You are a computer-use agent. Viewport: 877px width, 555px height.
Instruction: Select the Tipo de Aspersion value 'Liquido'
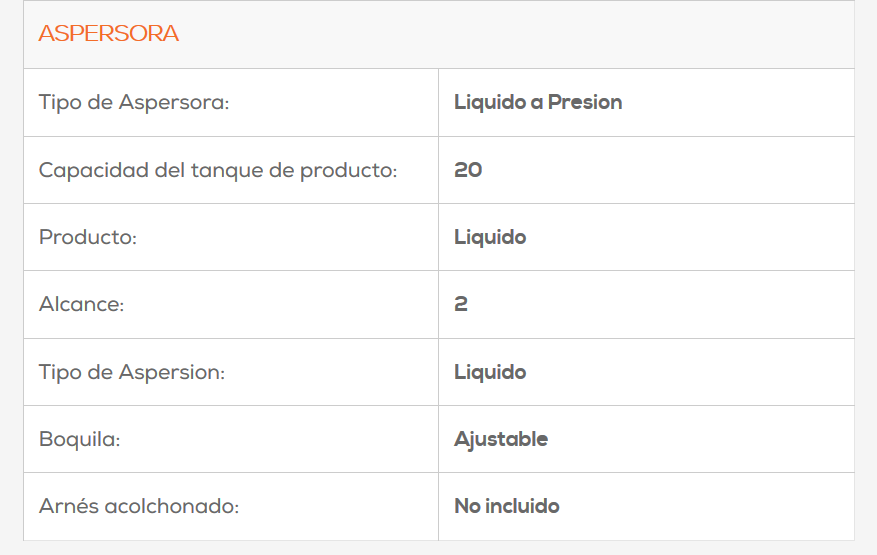[490, 372]
